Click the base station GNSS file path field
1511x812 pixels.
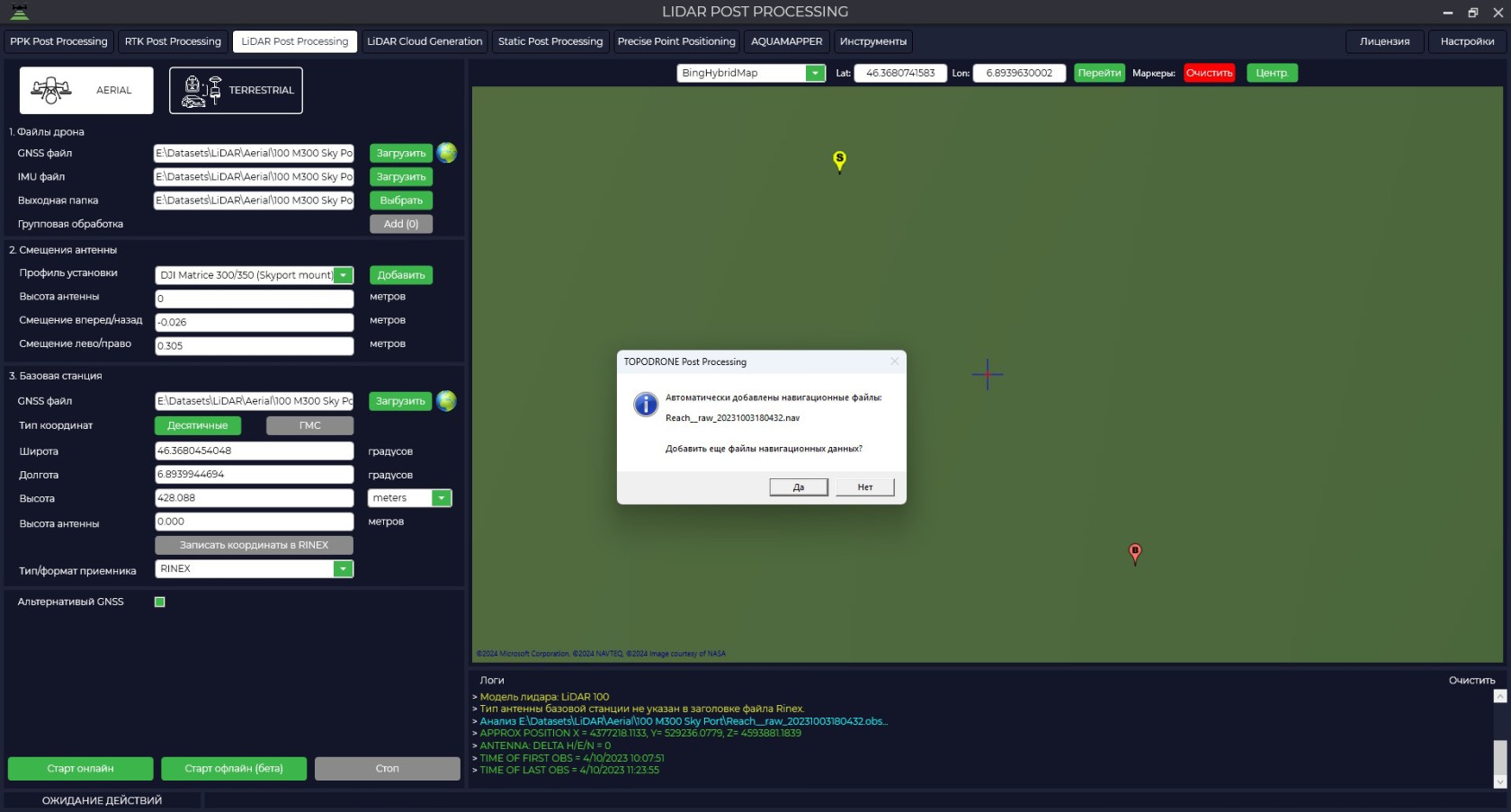point(254,401)
